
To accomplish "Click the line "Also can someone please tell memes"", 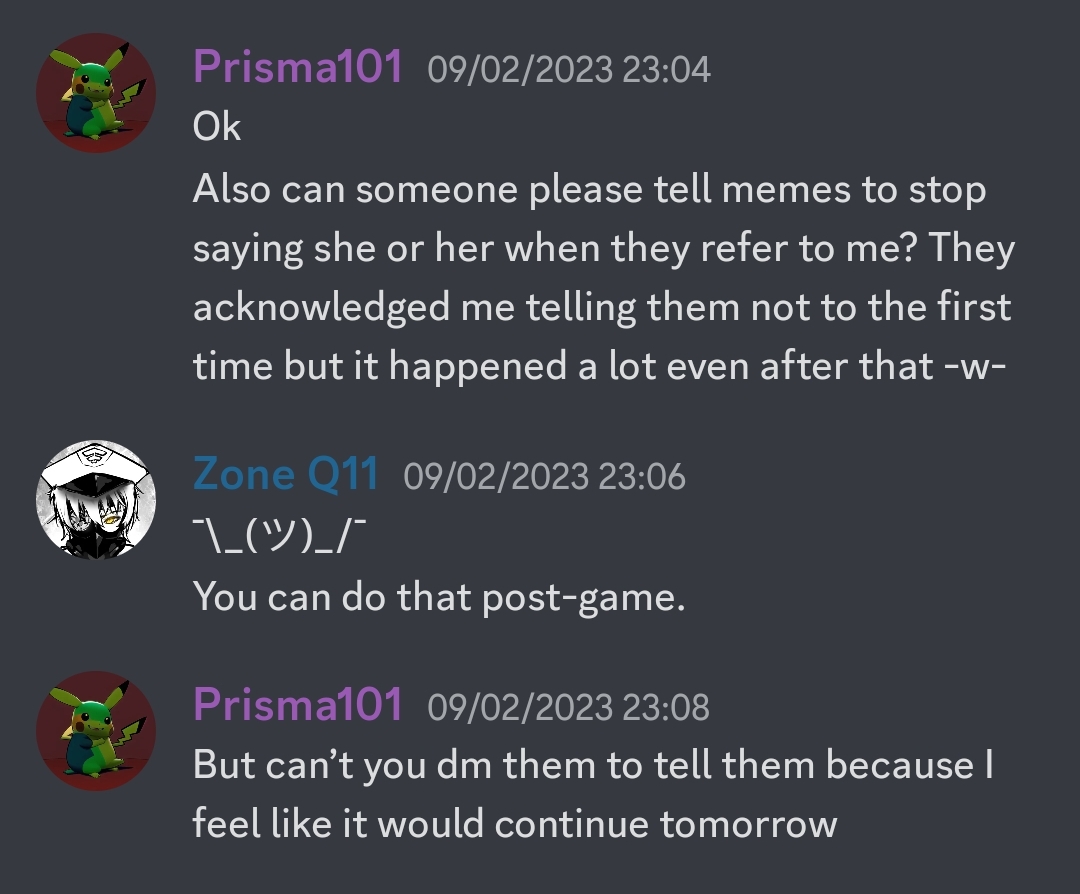I will click(590, 189).
